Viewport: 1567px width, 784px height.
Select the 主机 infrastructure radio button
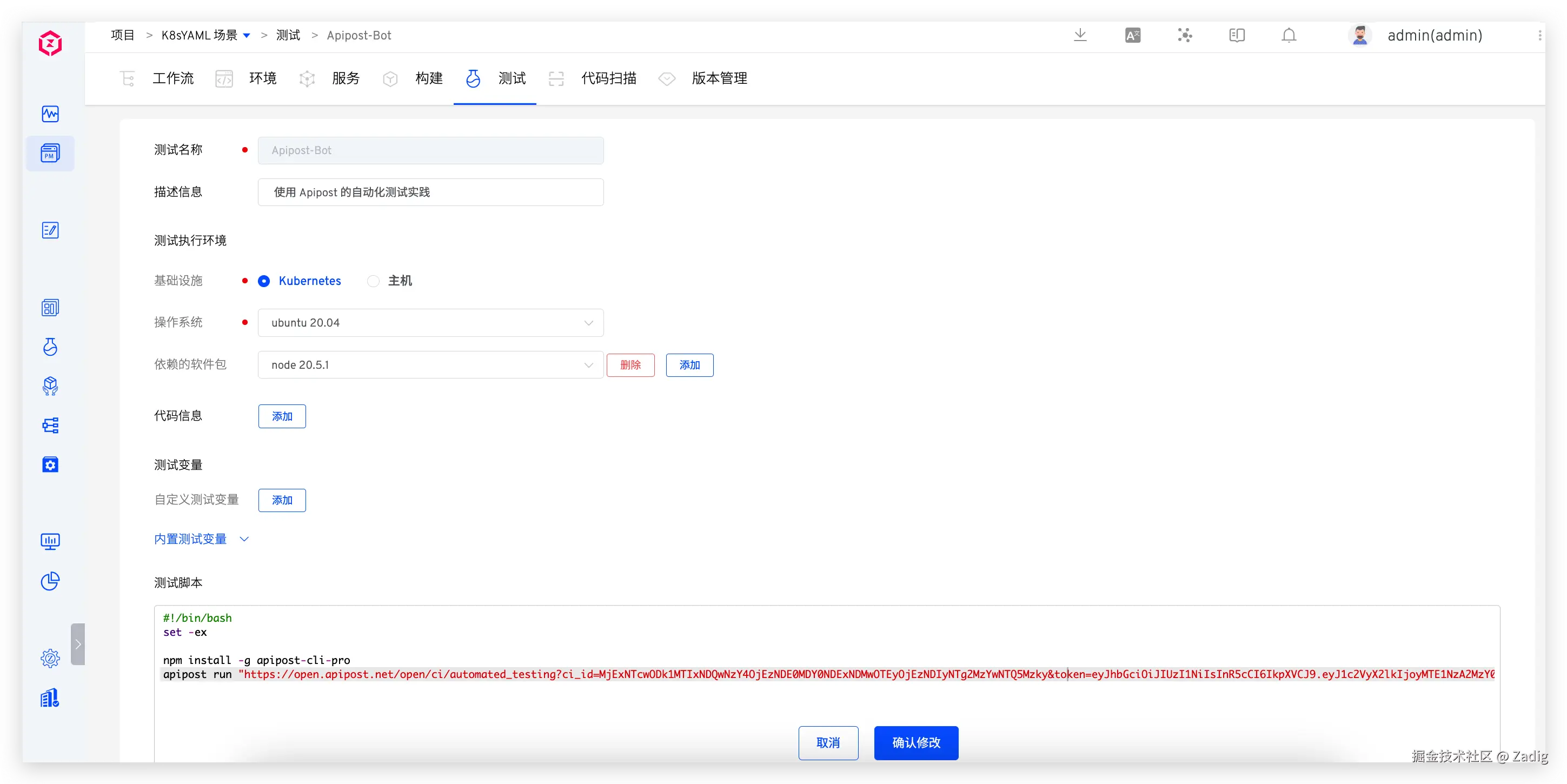pyautogui.click(x=374, y=281)
